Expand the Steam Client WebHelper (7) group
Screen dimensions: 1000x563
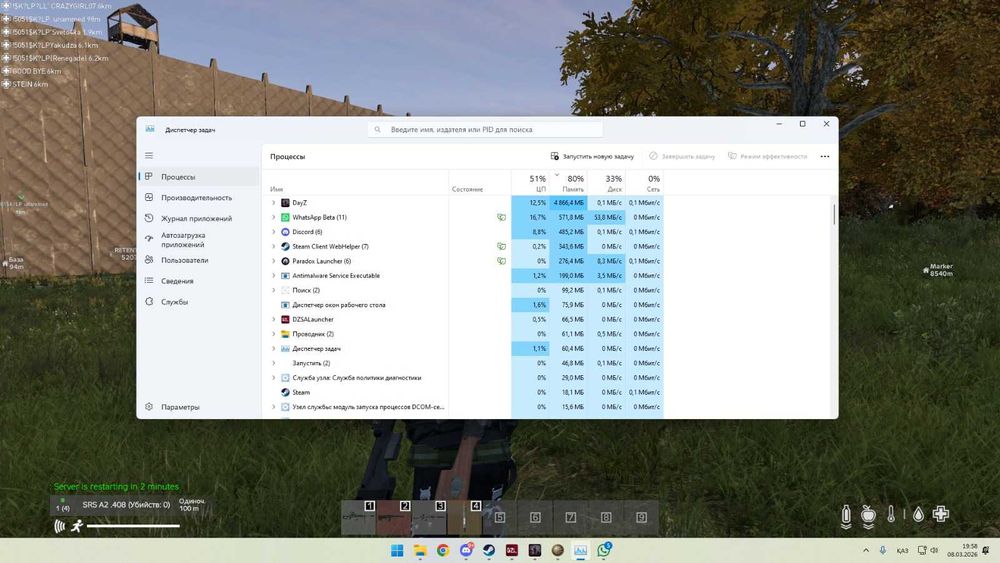274,247
